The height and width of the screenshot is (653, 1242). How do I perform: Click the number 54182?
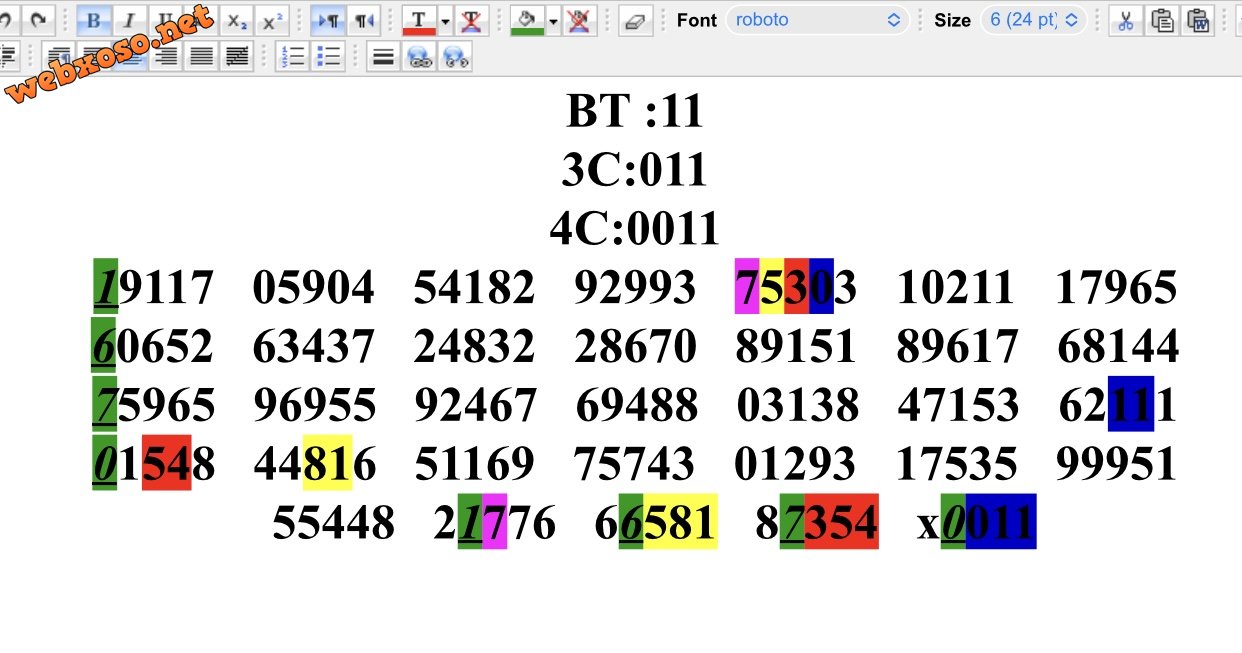coord(475,288)
